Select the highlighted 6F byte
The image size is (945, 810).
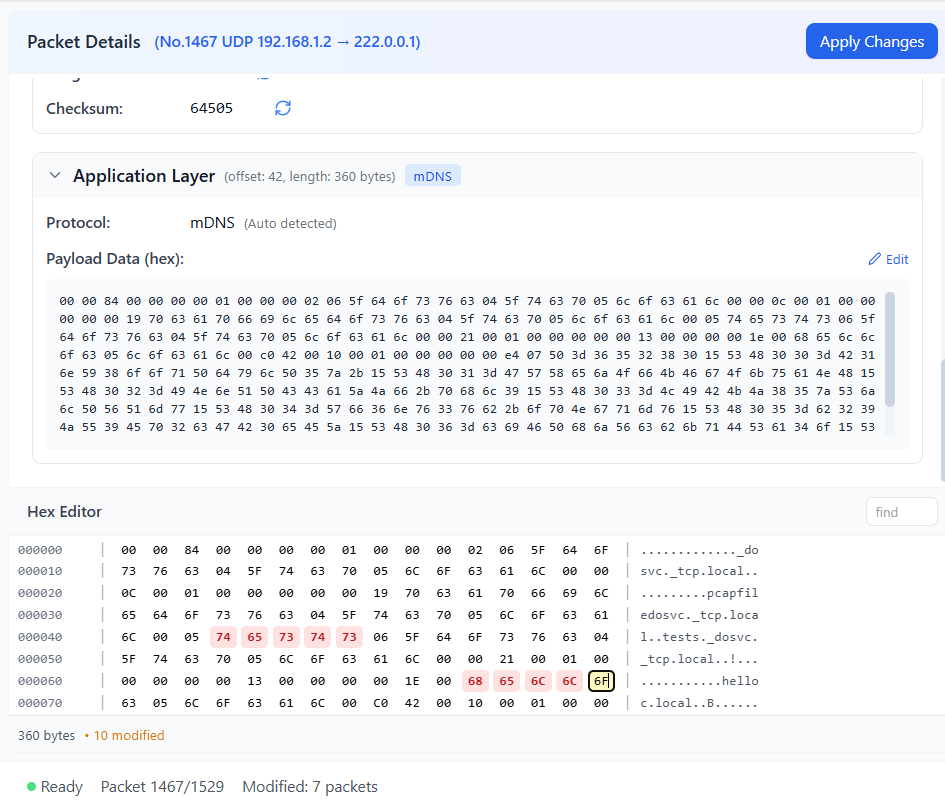[601, 680]
